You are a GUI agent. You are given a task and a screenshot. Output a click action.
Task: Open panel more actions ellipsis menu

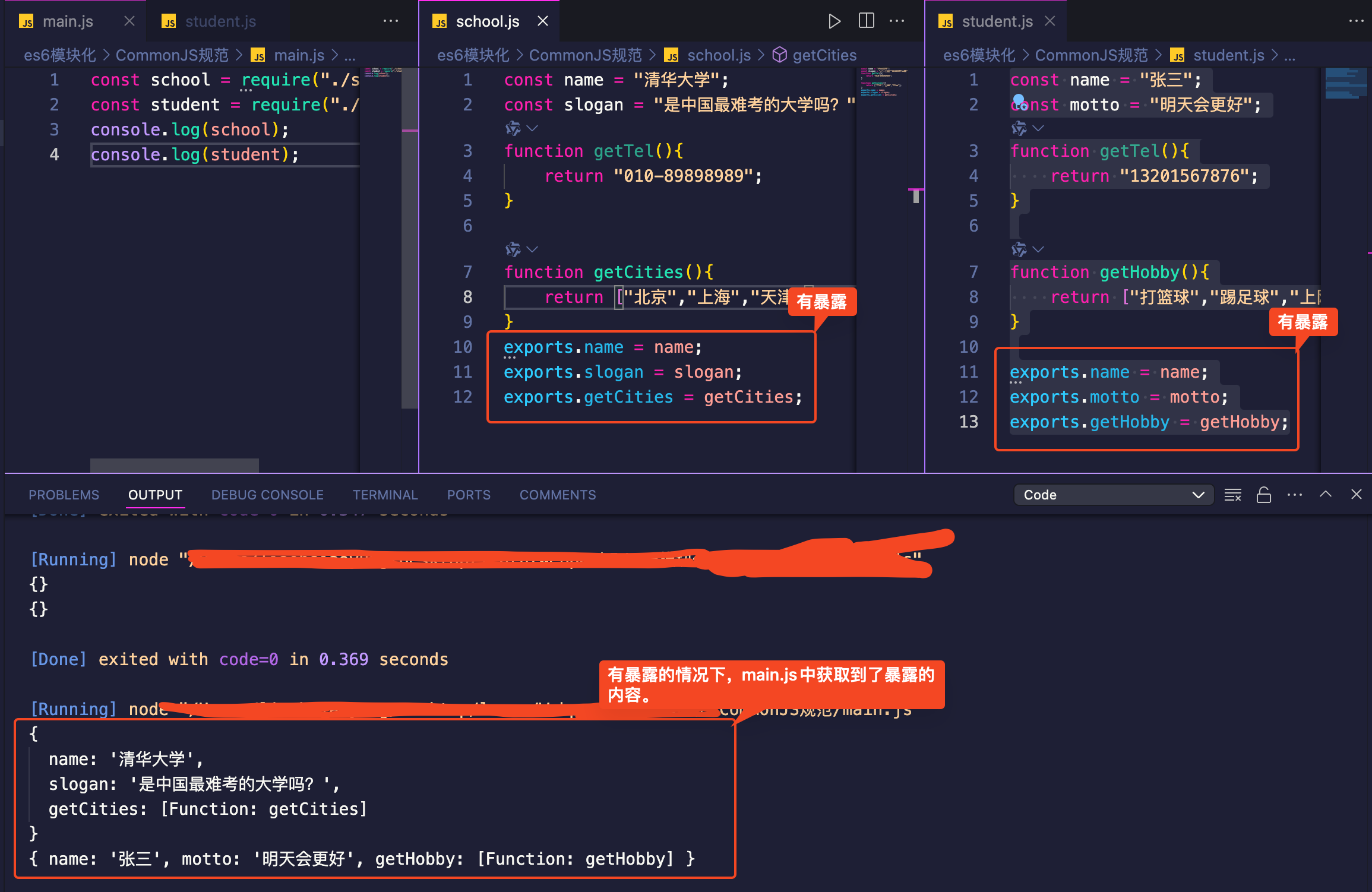tap(1294, 495)
